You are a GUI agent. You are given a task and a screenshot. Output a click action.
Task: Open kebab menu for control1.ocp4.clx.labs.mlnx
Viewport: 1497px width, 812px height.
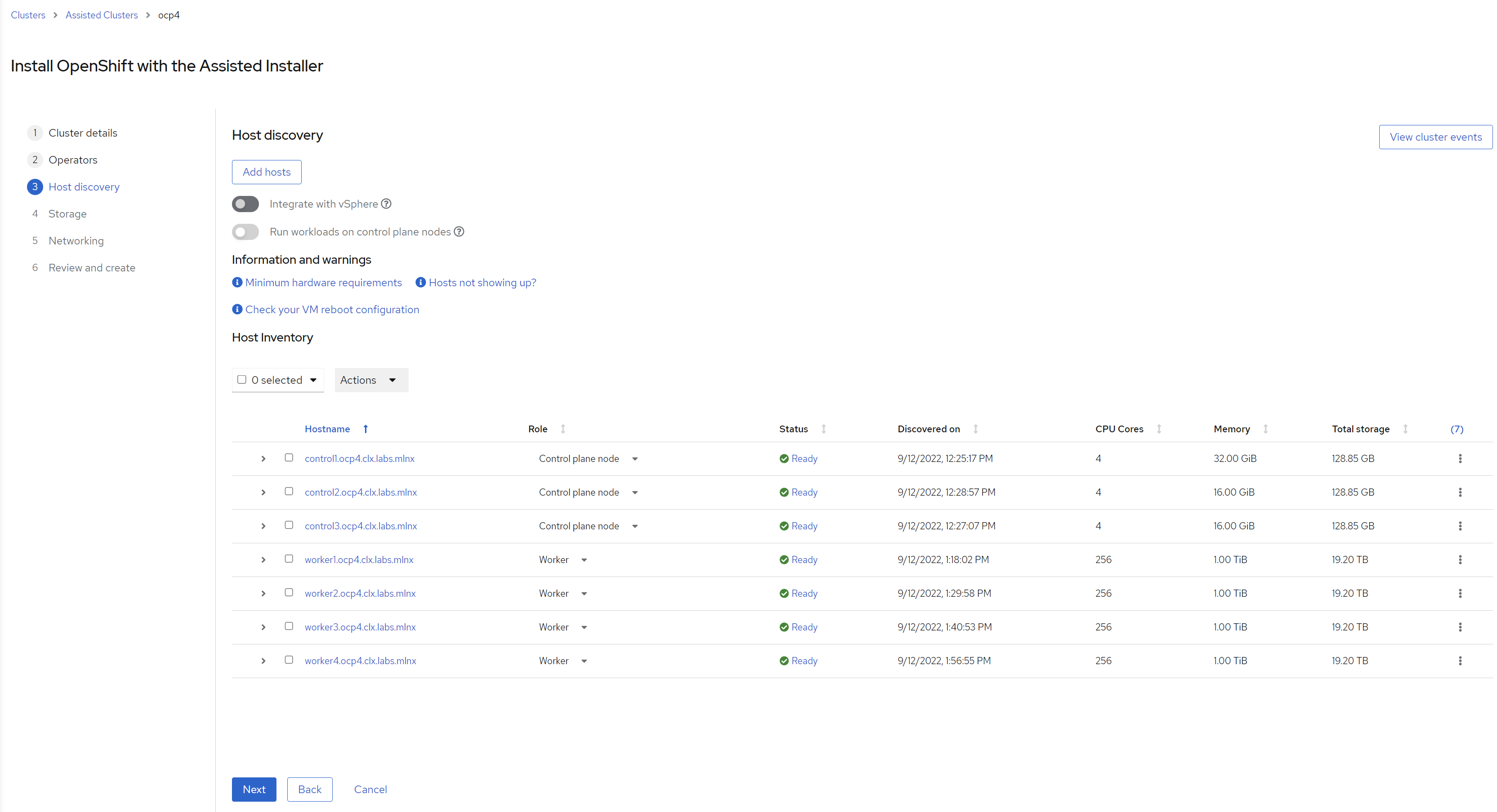(1460, 459)
